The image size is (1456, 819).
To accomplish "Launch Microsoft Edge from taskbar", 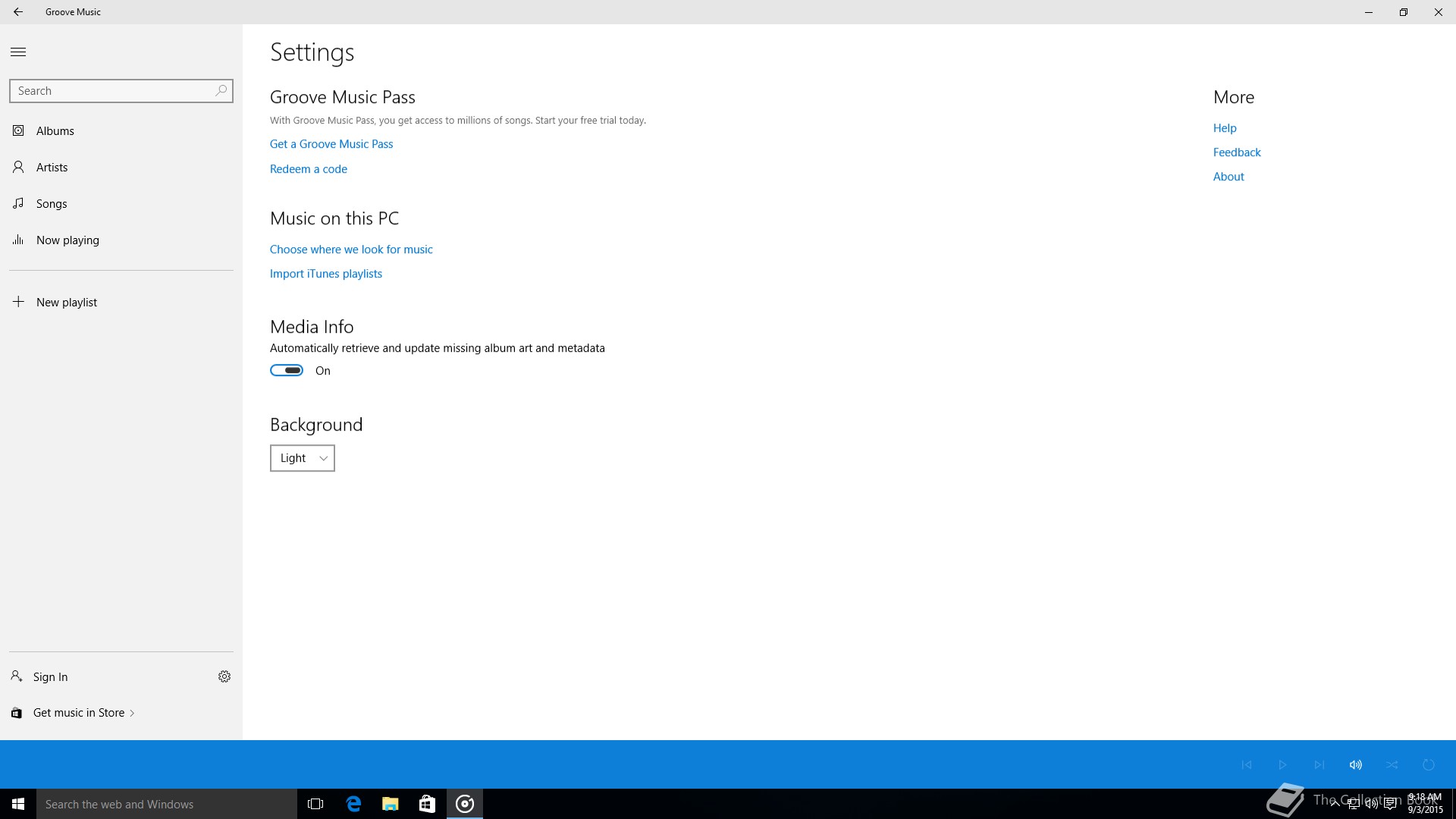I will 353,804.
